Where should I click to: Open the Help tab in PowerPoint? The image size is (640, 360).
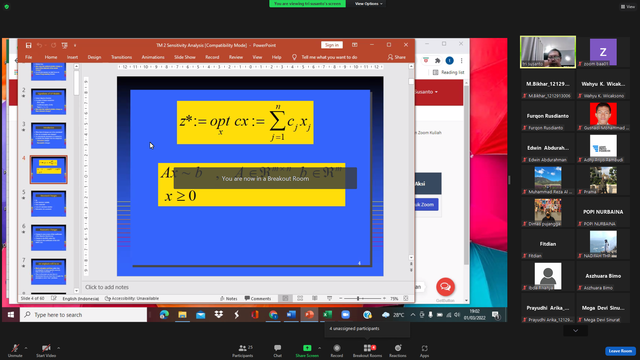(x=277, y=57)
